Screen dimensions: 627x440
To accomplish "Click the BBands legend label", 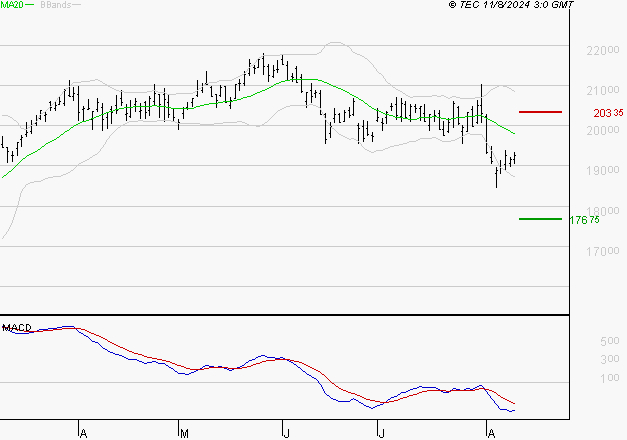I will (x=56, y=5).
